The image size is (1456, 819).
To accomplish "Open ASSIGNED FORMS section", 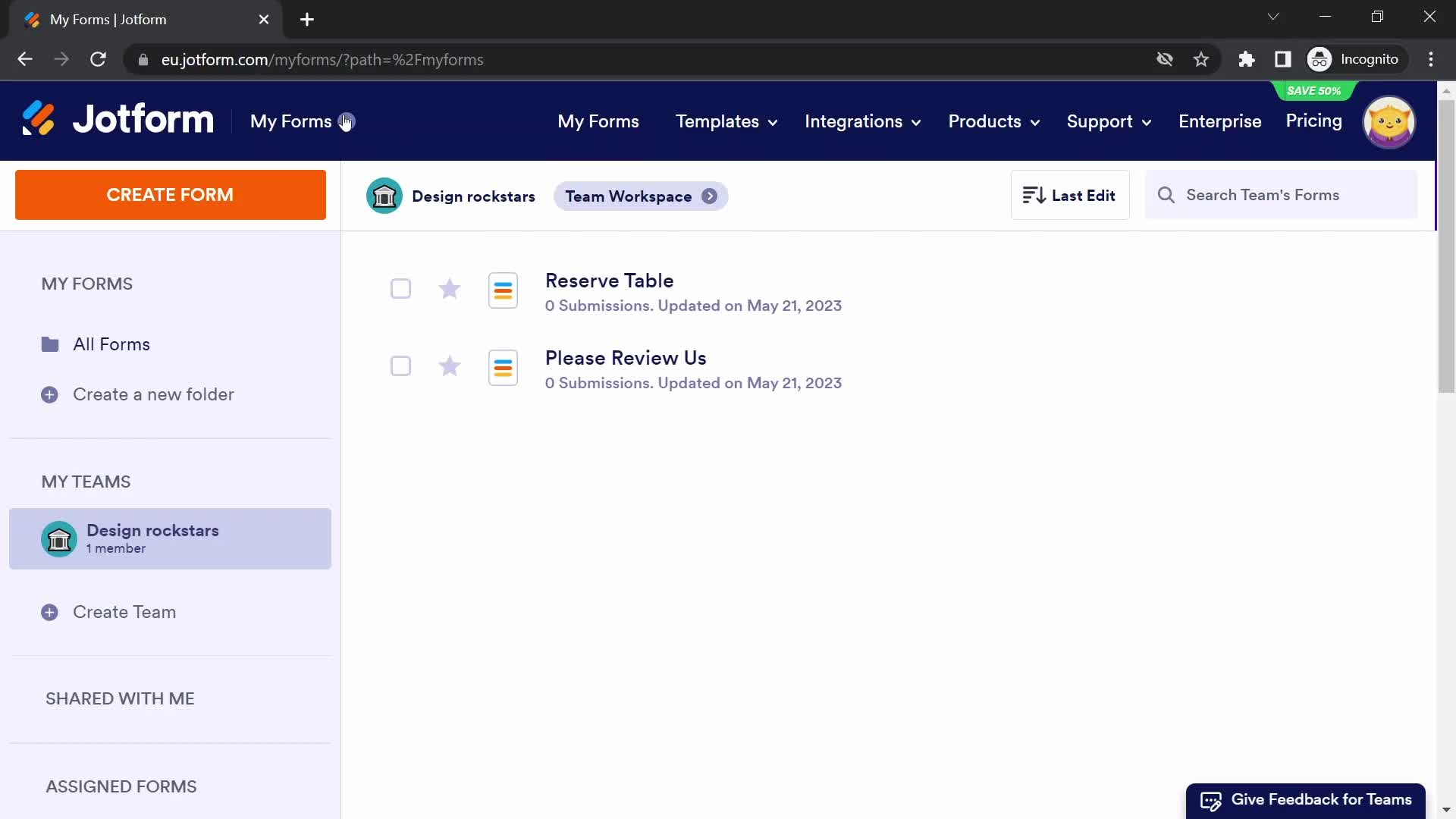I will 121,786.
